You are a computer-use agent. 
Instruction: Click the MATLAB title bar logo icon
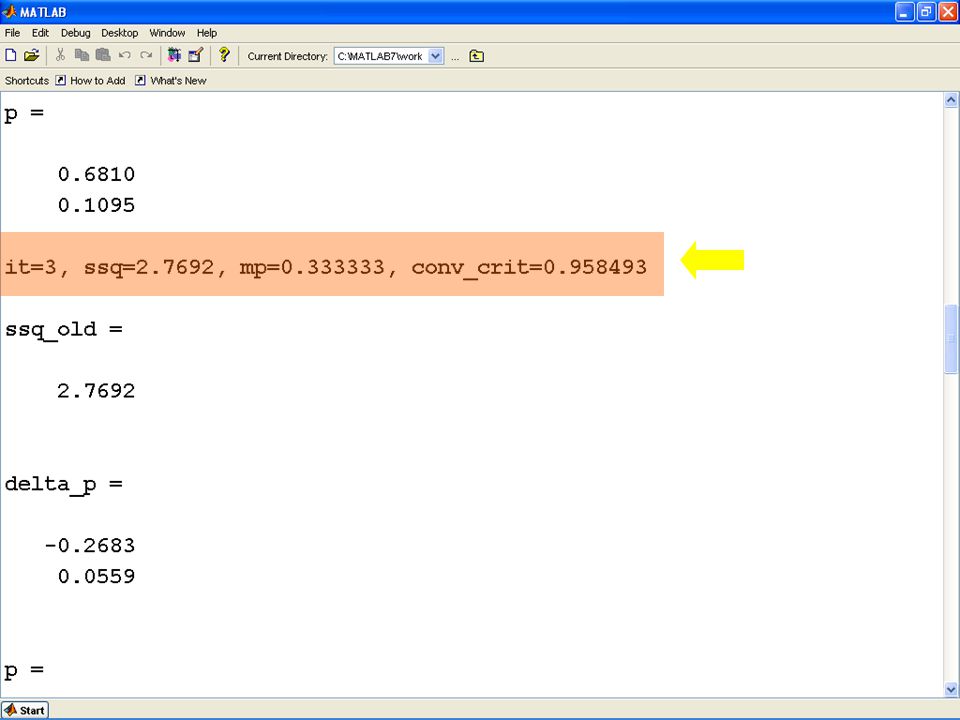(9, 12)
